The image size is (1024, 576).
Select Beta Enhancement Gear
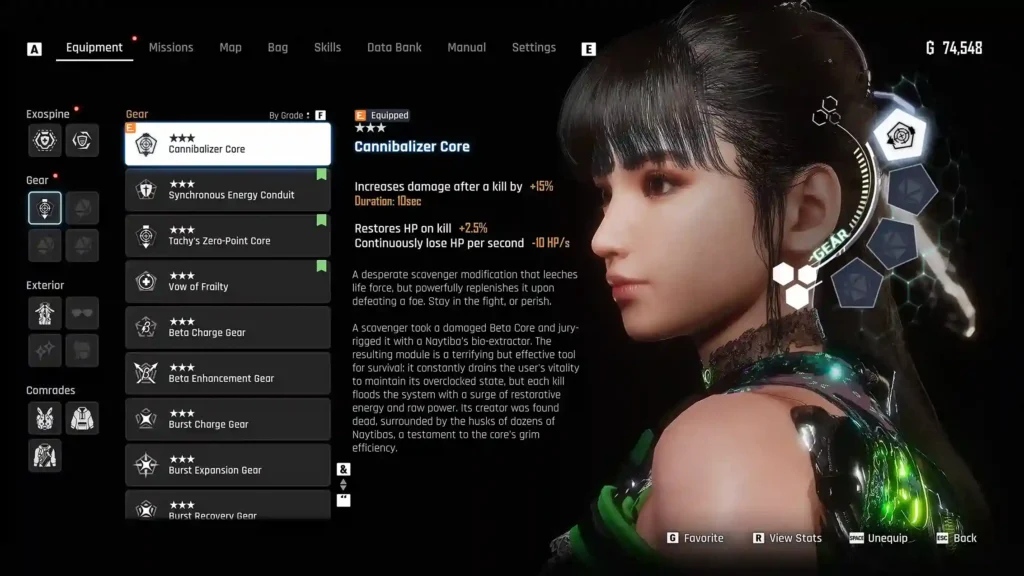pos(228,373)
